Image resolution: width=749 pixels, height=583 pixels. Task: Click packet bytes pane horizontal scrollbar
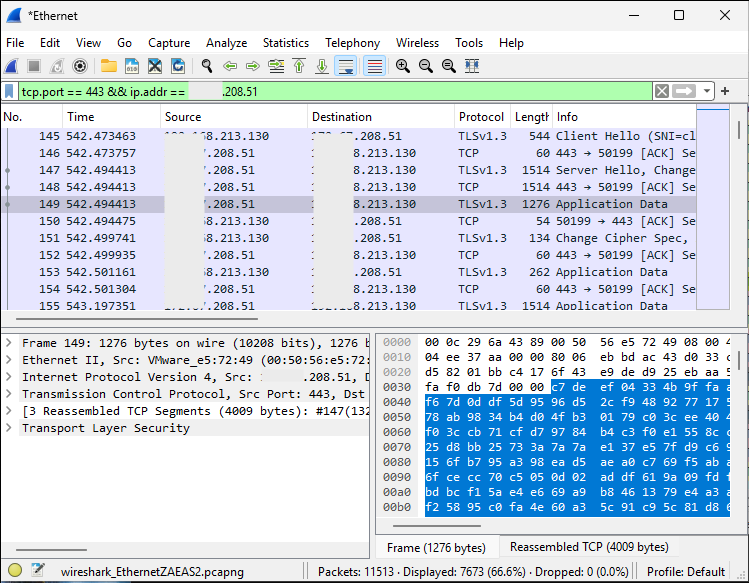(x=437, y=526)
